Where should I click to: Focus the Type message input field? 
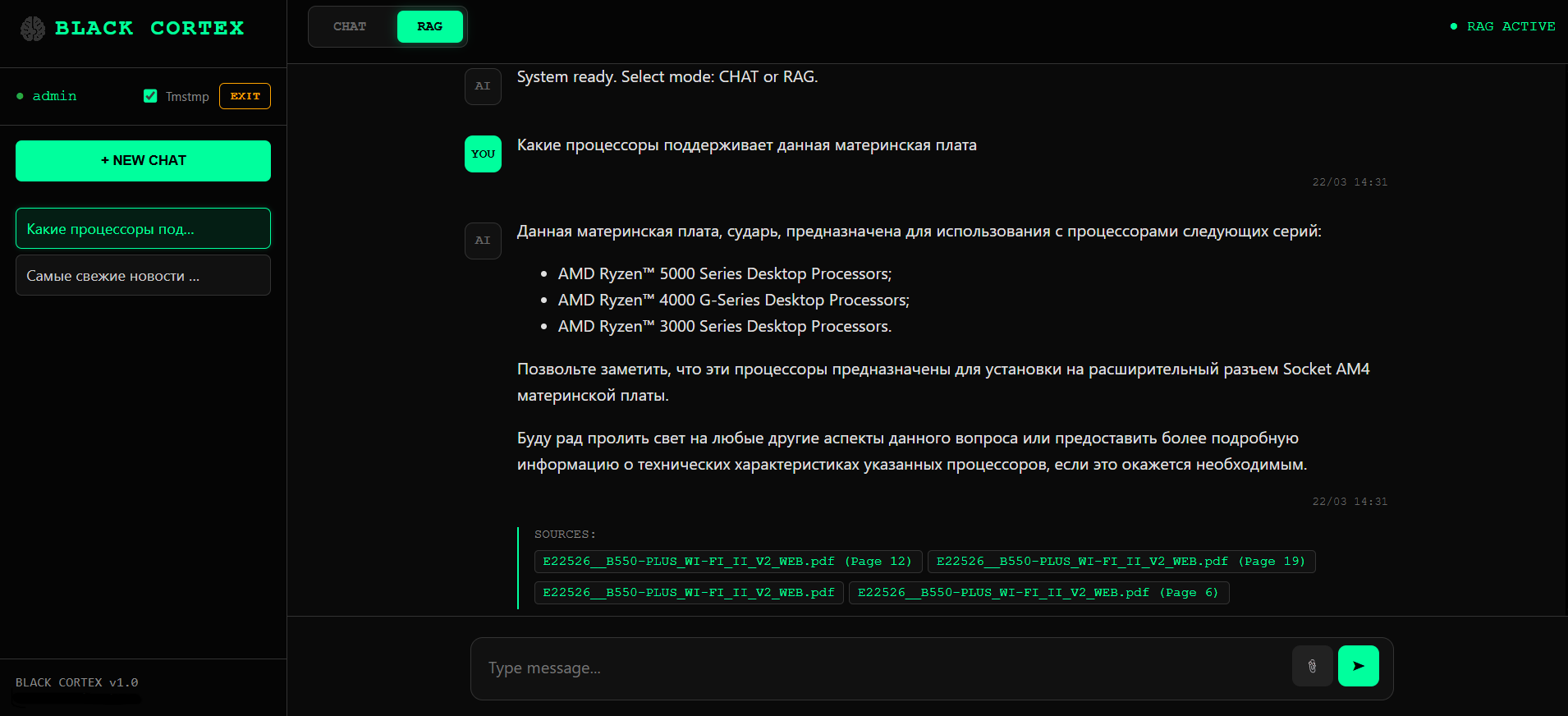878,668
